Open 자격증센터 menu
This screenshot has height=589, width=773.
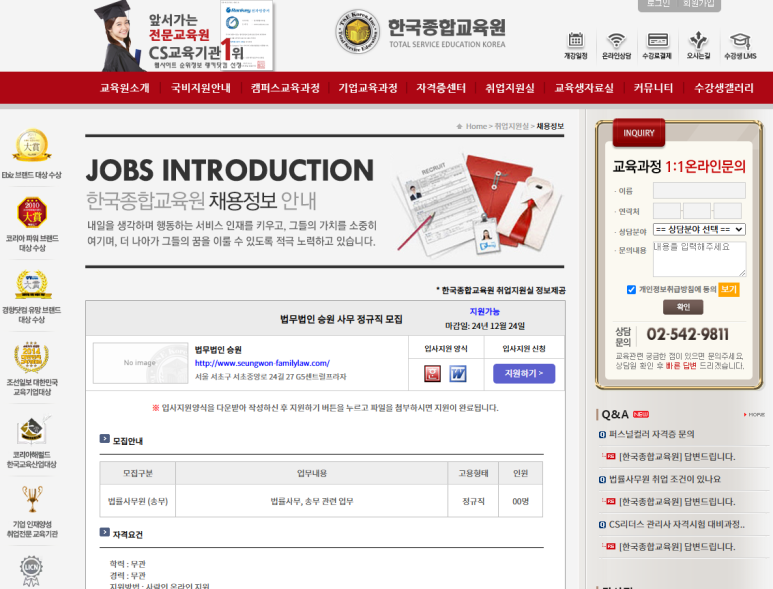(x=441, y=88)
